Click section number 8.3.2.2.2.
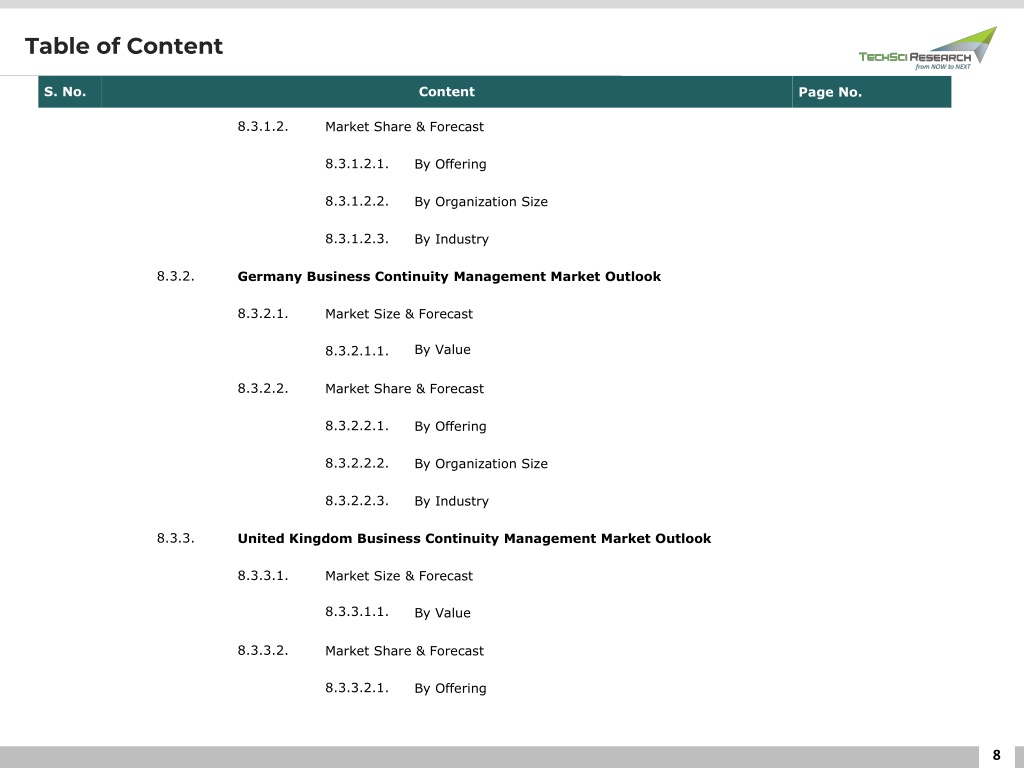Screen dimensions: 1024x768 click(357, 463)
